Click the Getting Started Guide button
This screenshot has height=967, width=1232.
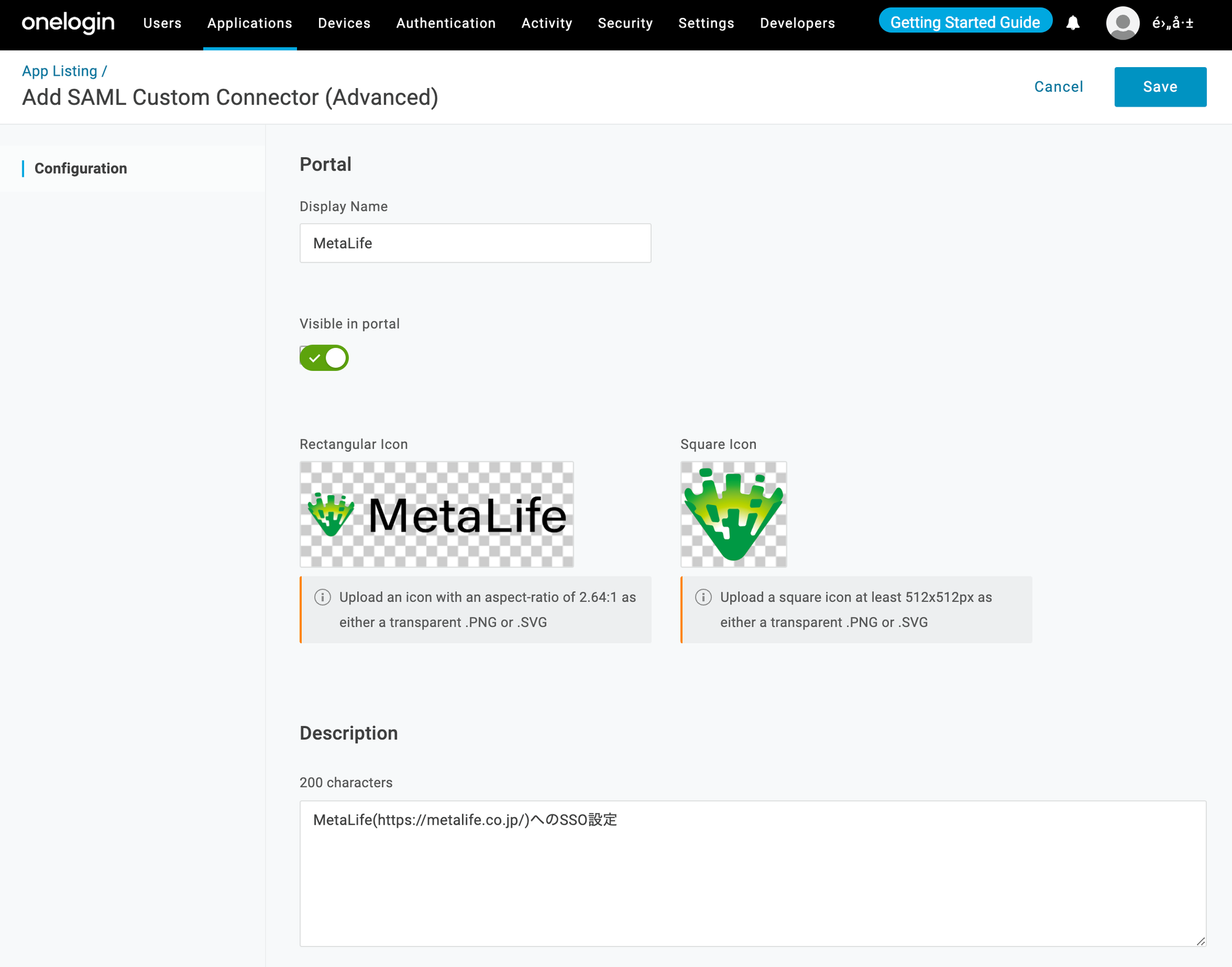[x=965, y=22]
